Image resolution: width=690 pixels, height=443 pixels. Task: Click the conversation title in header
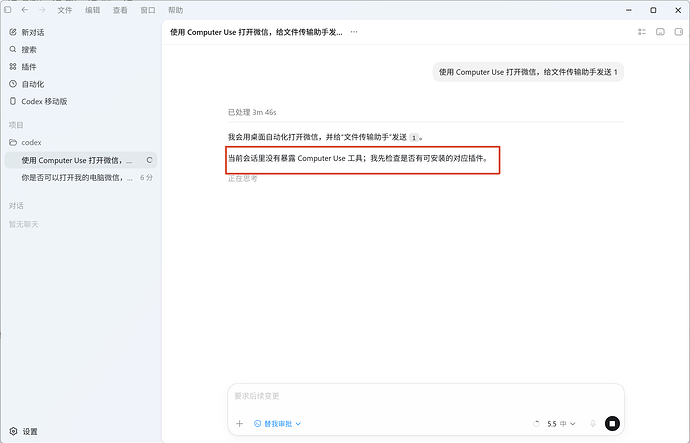[256, 32]
